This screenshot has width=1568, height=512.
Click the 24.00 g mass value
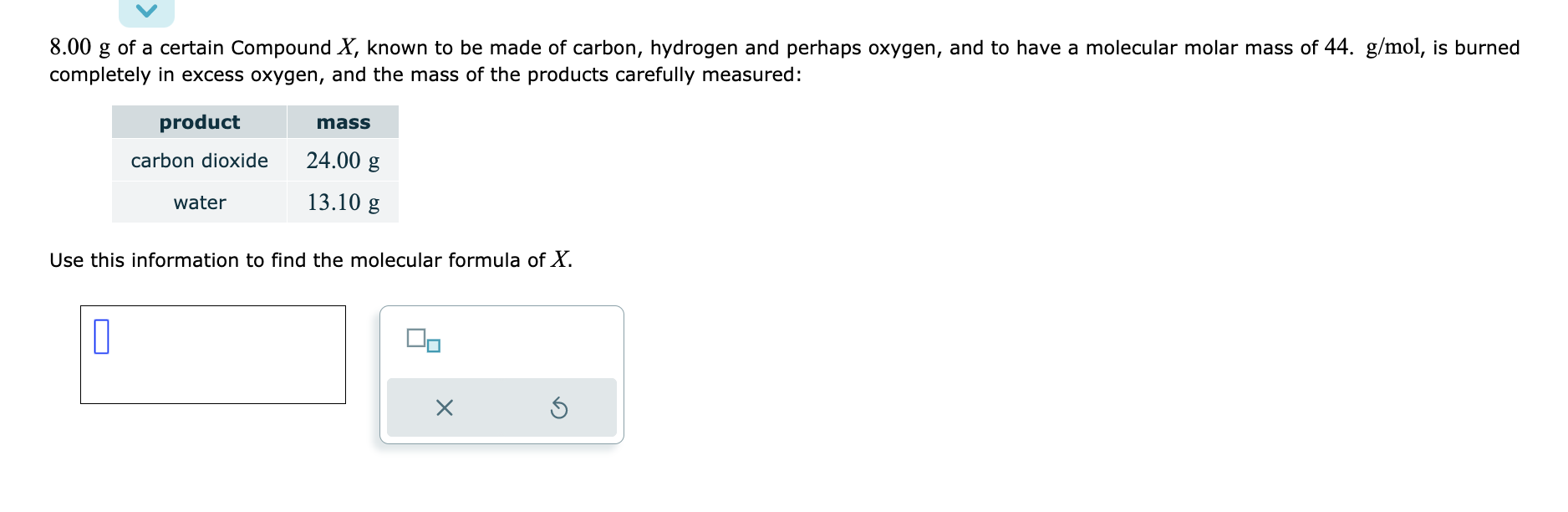[343, 161]
